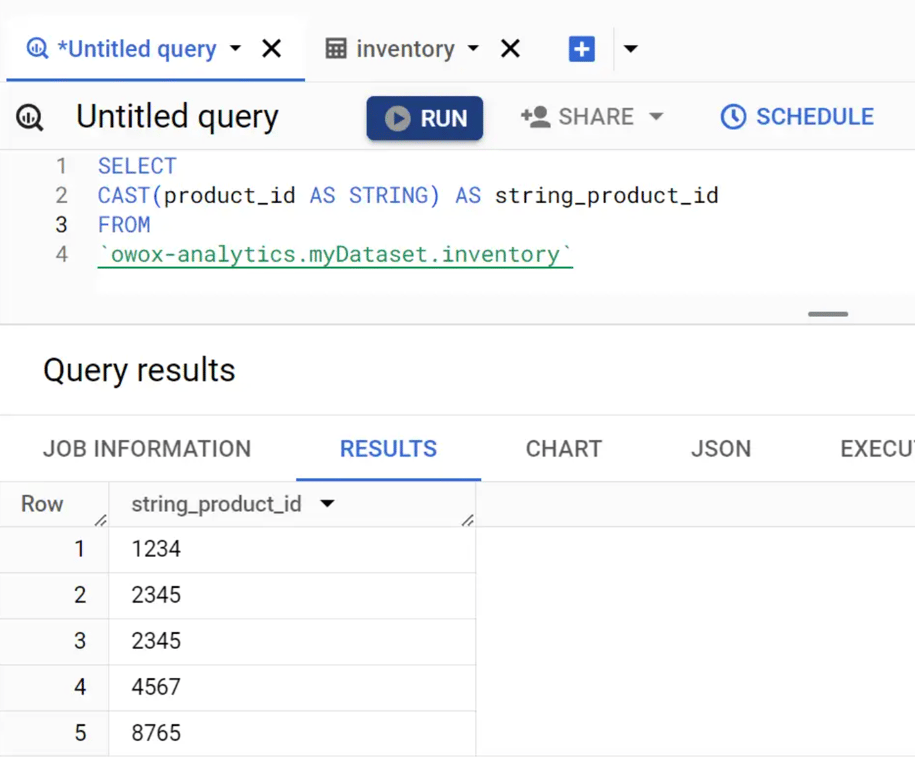The height and width of the screenshot is (768, 915).
Task: Open the Share dropdown arrow
Action: tap(656, 117)
